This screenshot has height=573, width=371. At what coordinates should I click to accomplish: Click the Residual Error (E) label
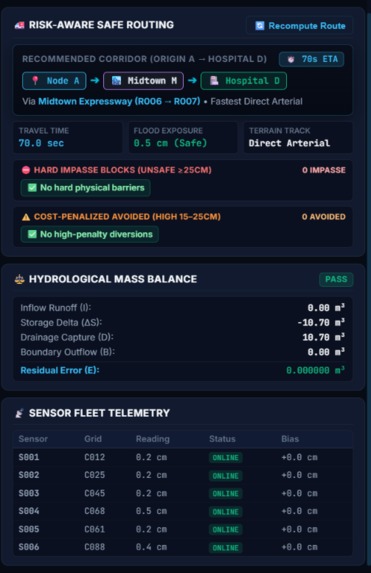pyautogui.click(x=60, y=370)
